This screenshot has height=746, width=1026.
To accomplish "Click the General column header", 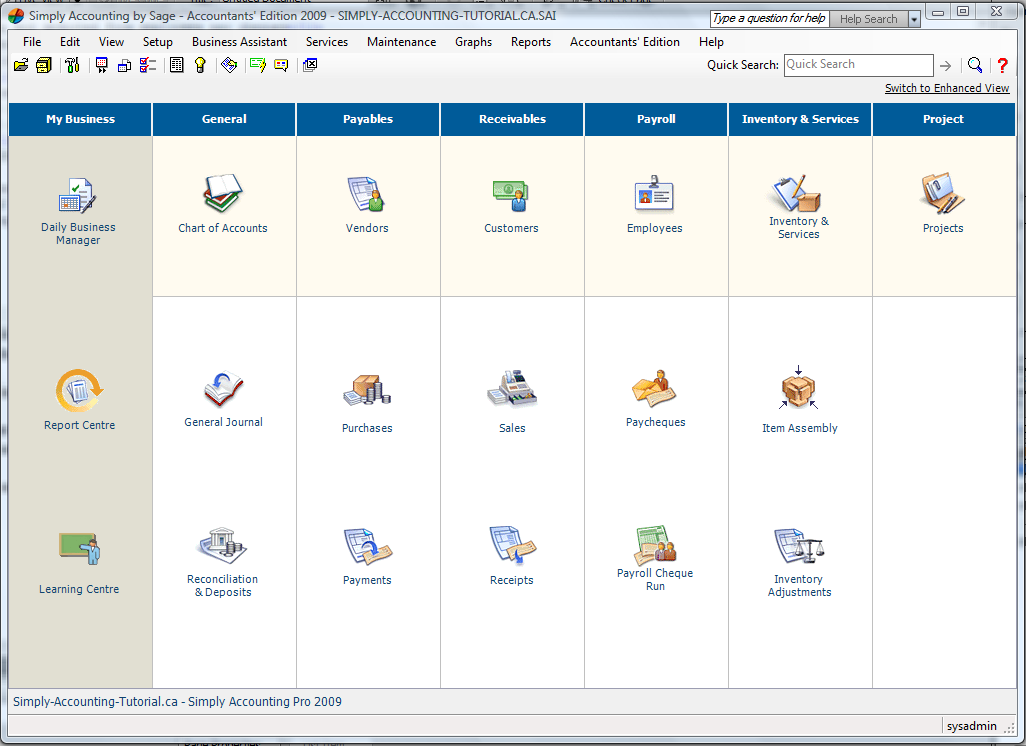I will click(x=224, y=119).
